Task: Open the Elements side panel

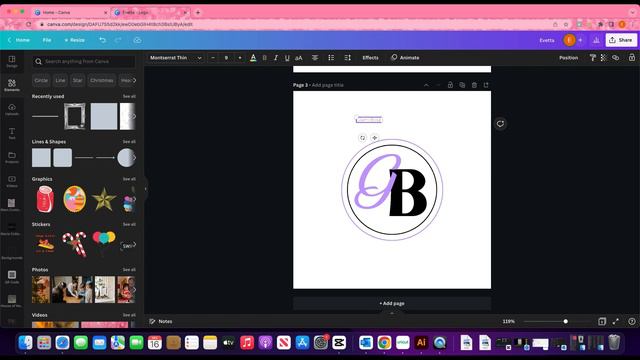Action: tap(12, 85)
